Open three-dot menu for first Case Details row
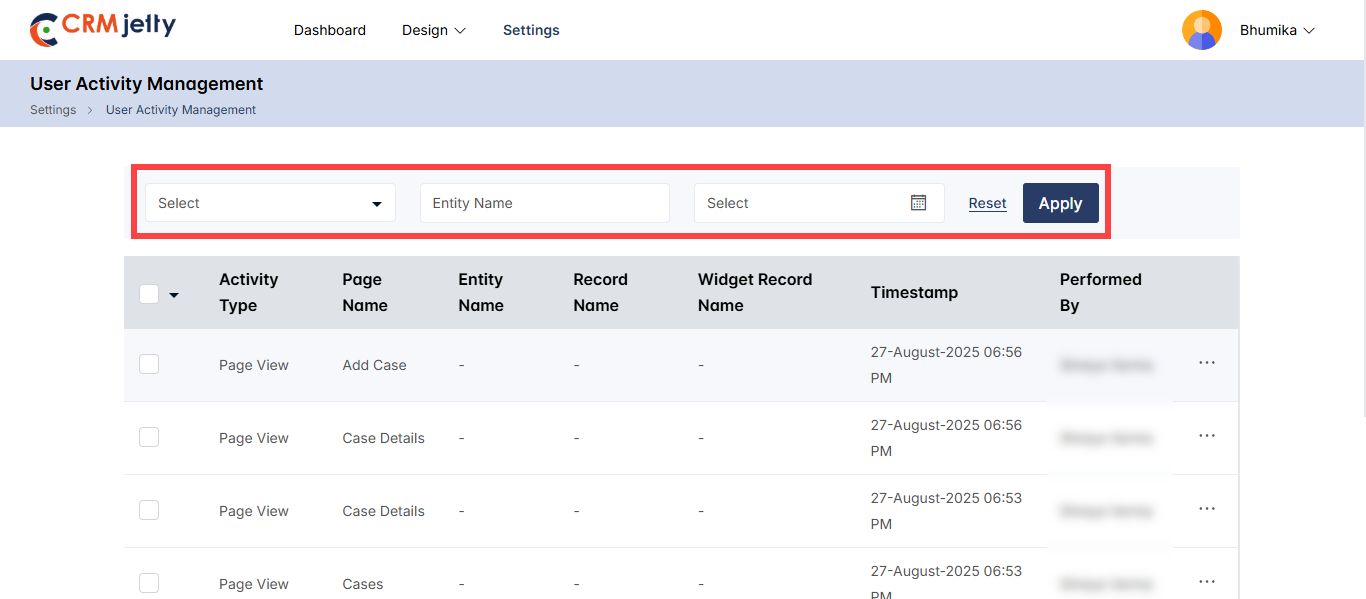 pos(1206,436)
